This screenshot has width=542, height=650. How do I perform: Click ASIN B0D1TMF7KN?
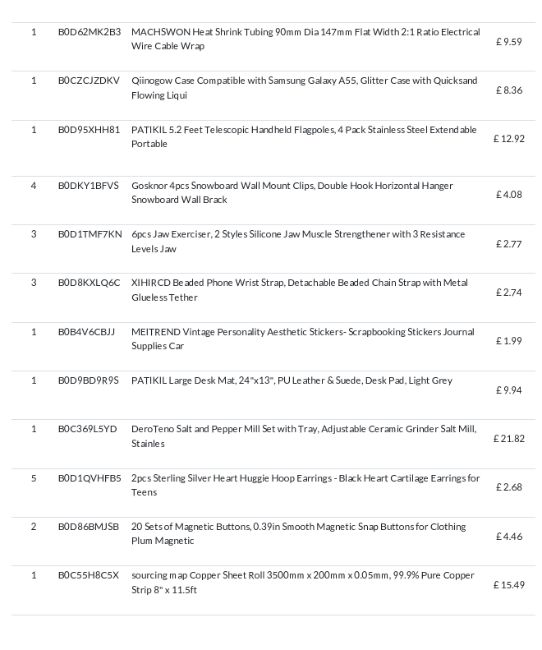(90, 234)
